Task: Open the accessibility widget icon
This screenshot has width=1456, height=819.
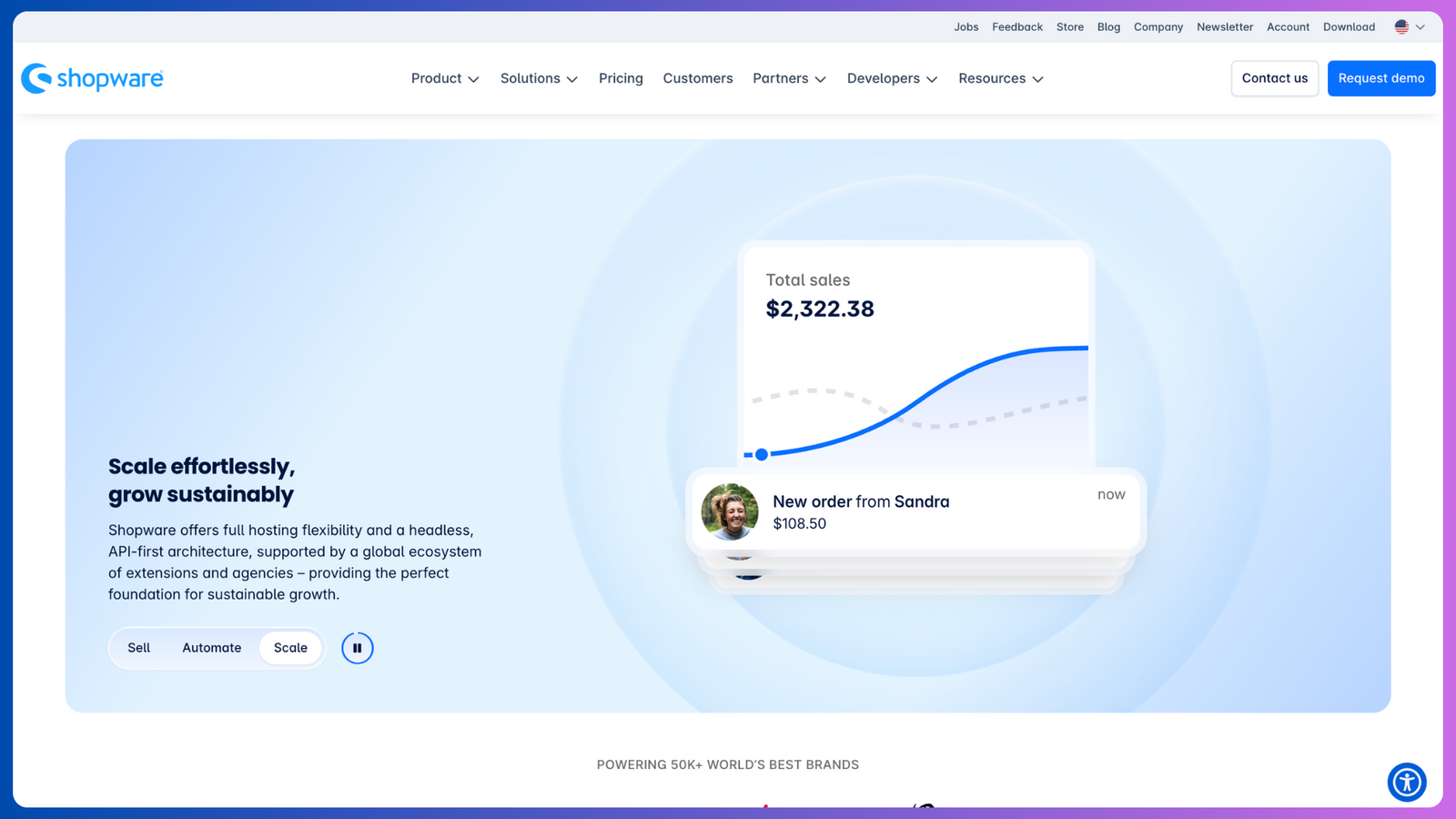Action: (x=1407, y=782)
